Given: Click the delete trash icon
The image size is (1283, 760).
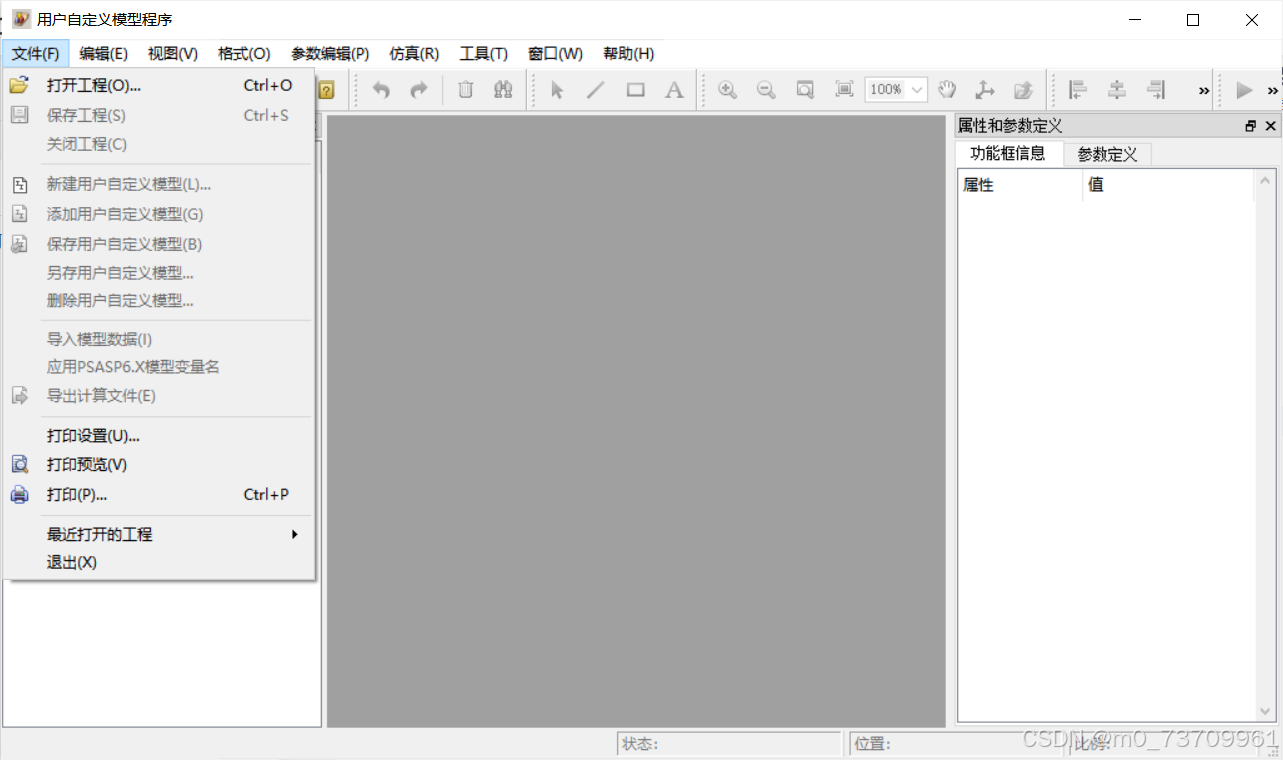Looking at the screenshot, I should pos(465,89).
